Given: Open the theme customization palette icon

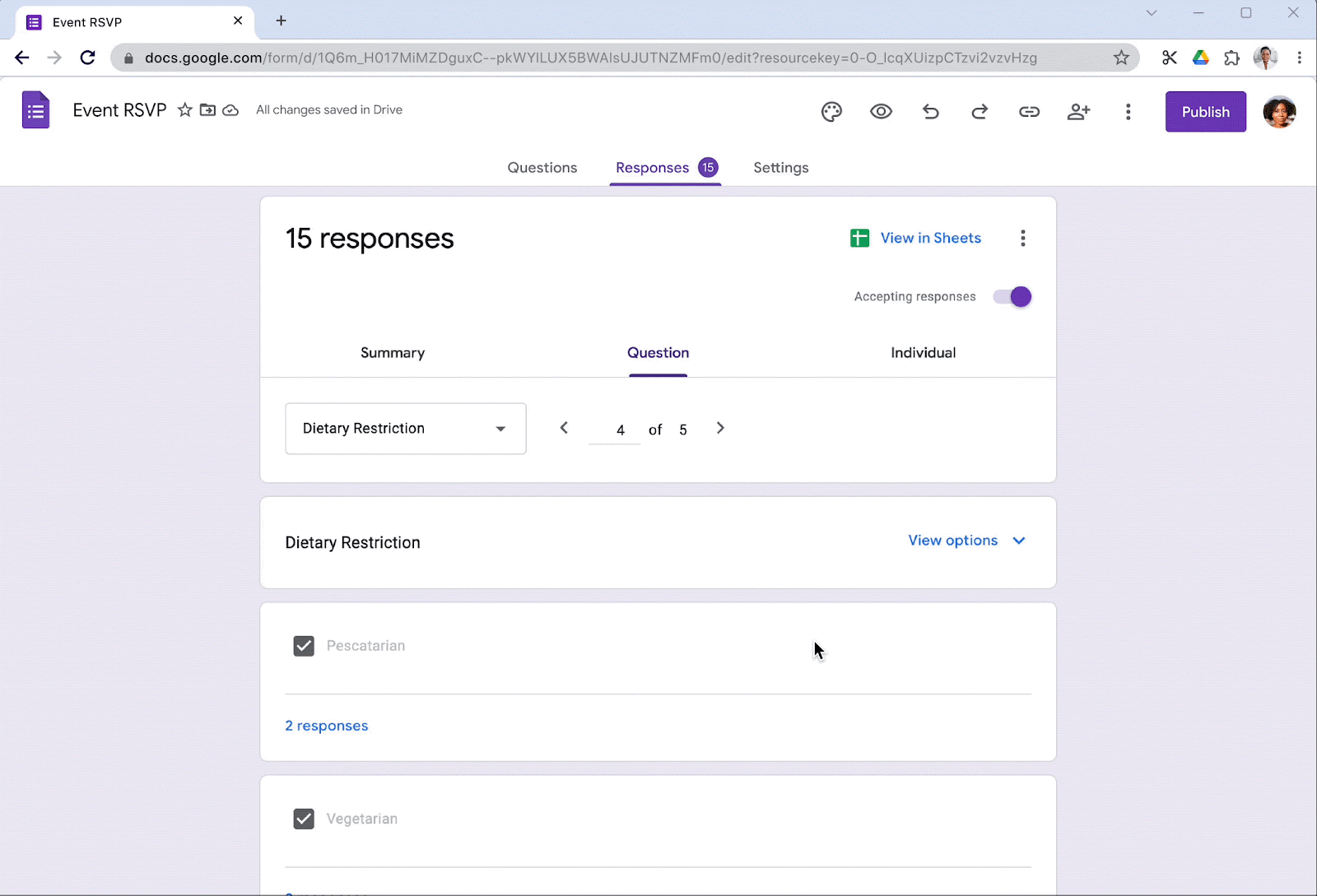Looking at the screenshot, I should coord(831,111).
